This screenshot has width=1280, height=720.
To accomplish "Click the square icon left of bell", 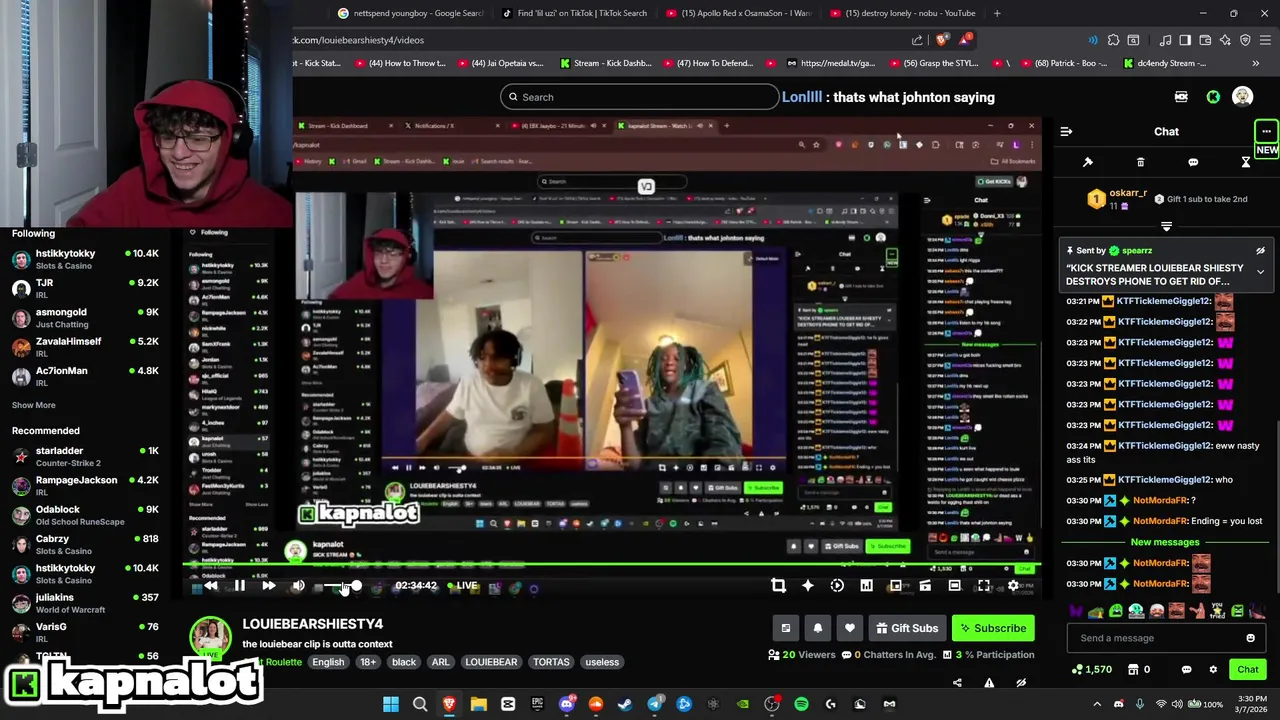I will (x=786, y=628).
